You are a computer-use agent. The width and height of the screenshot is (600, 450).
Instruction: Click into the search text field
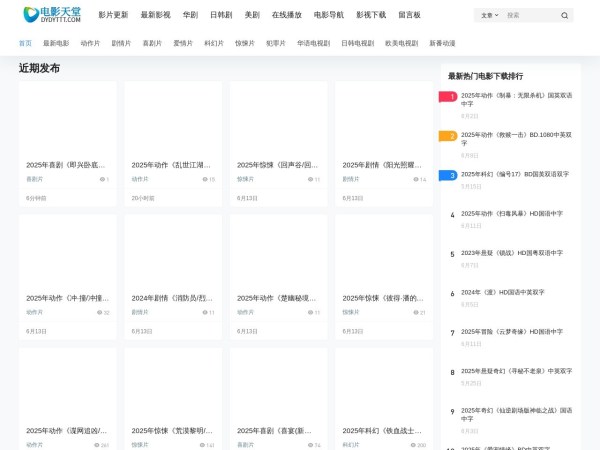click(530, 16)
